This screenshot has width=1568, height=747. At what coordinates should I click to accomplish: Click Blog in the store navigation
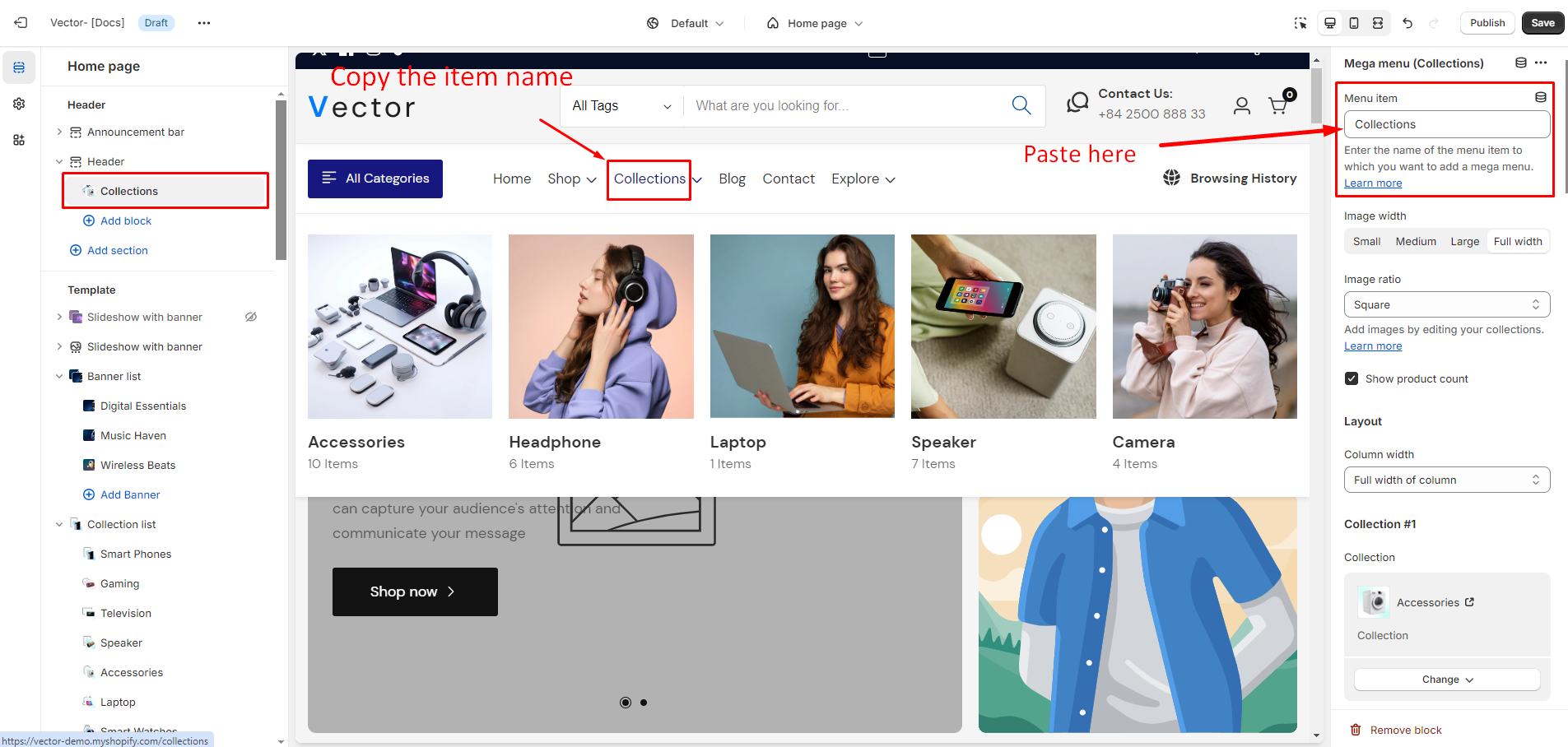[732, 179]
